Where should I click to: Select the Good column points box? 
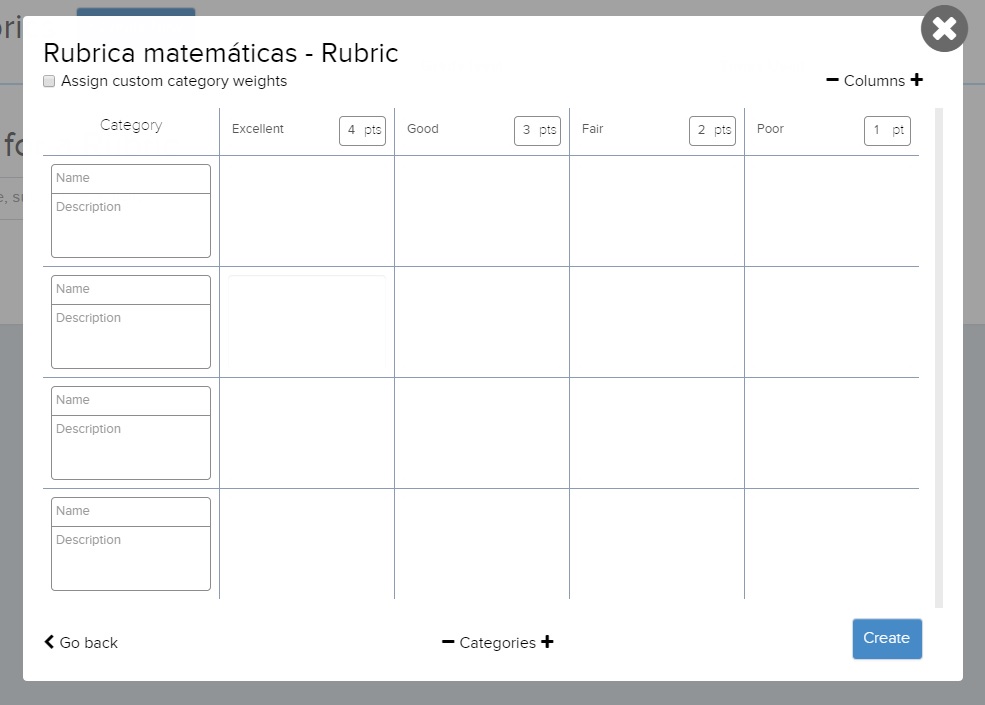(527, 131)
